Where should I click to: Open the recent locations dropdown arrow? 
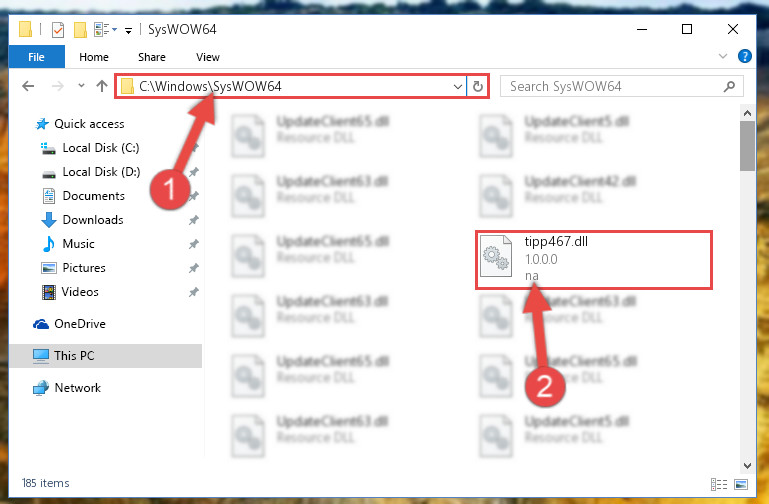pyautogui.click(x=81, y=86)
